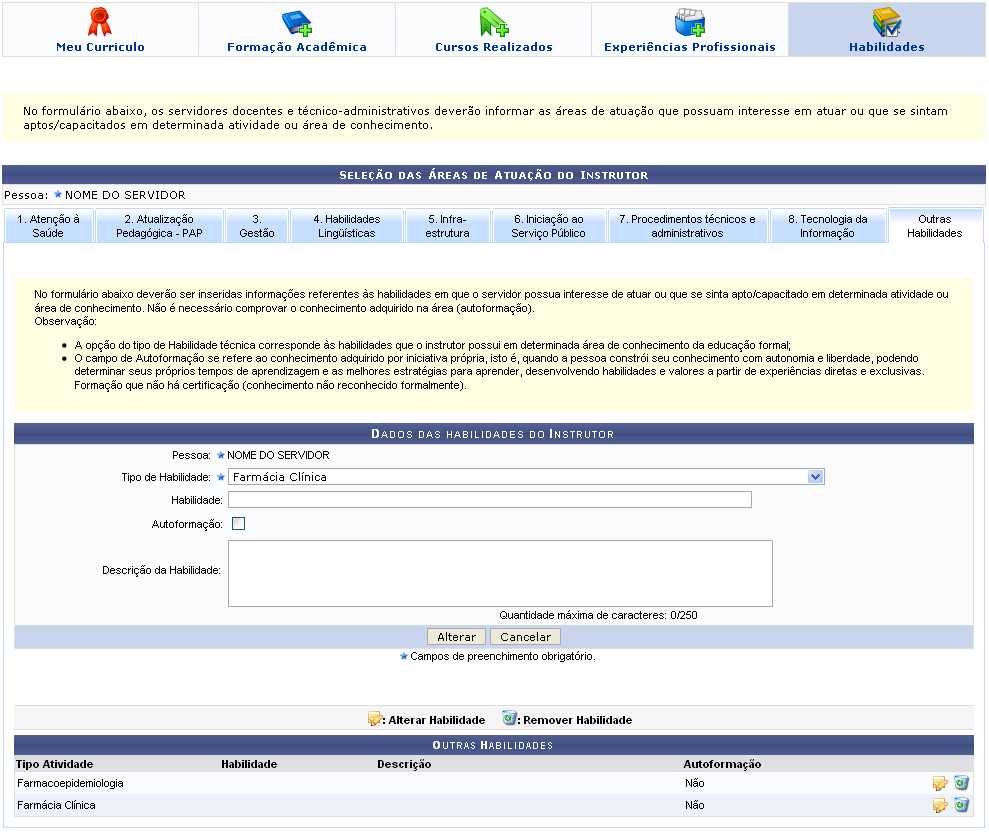The width and height of the screenshot is (989, 832).
Task: Switch to the Atenção à Saúde tab
Action: point(48,226)
